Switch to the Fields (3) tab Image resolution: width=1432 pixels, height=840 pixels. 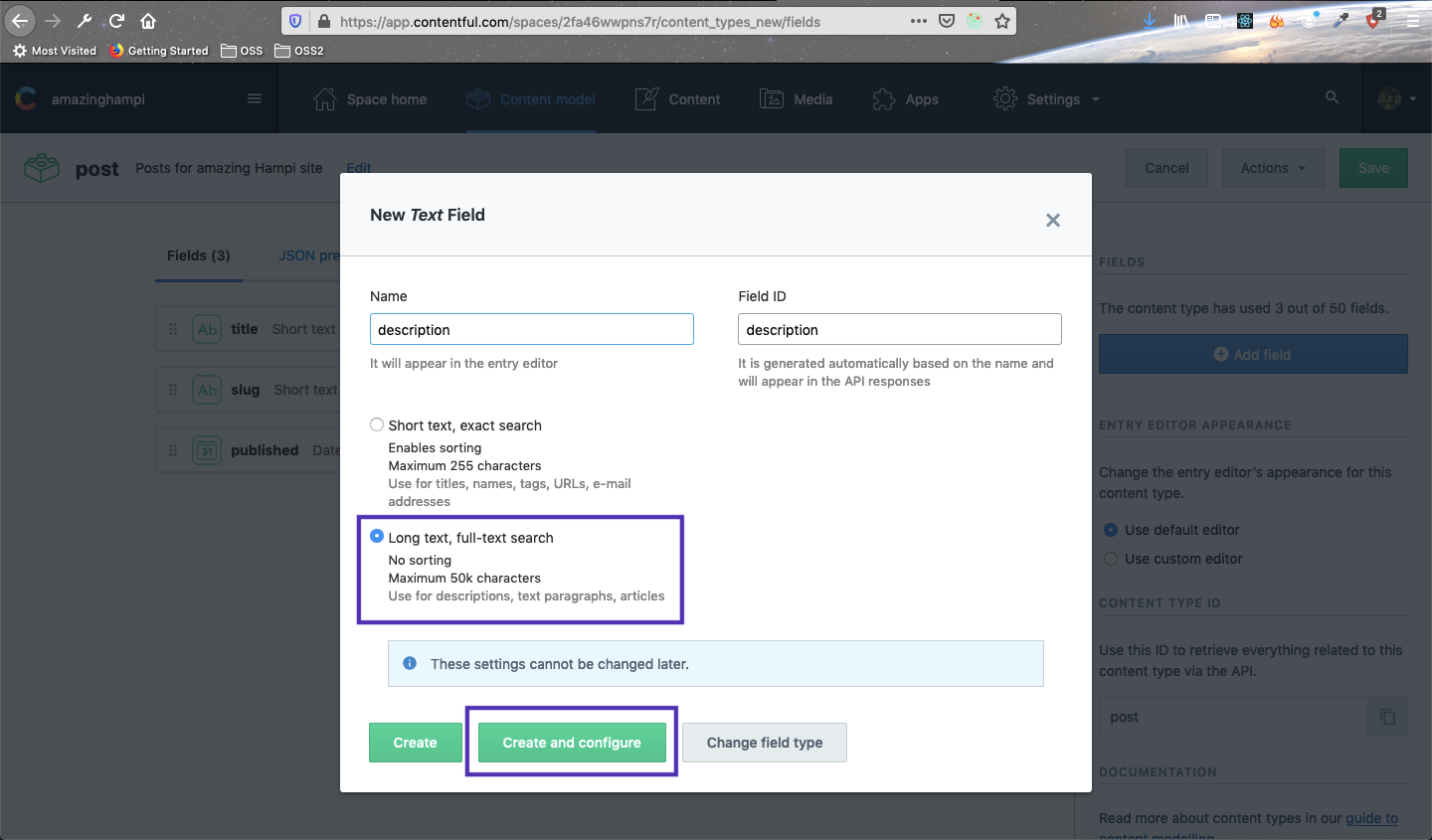pos(199,255)
